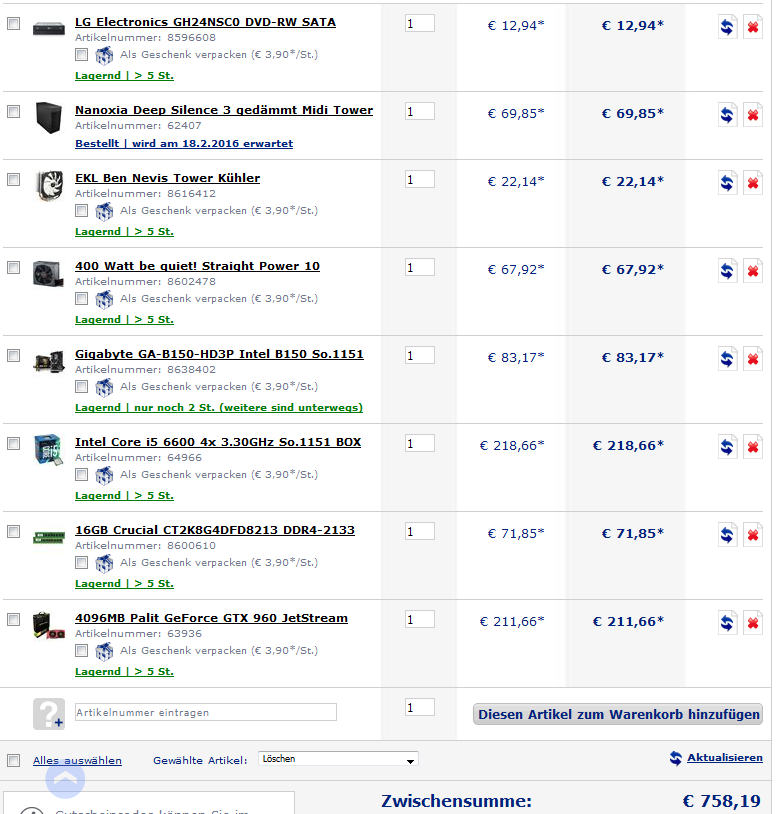Click Diesen Artikel zum Warenkorb hinzufügen button

click(x=618, y=714)
